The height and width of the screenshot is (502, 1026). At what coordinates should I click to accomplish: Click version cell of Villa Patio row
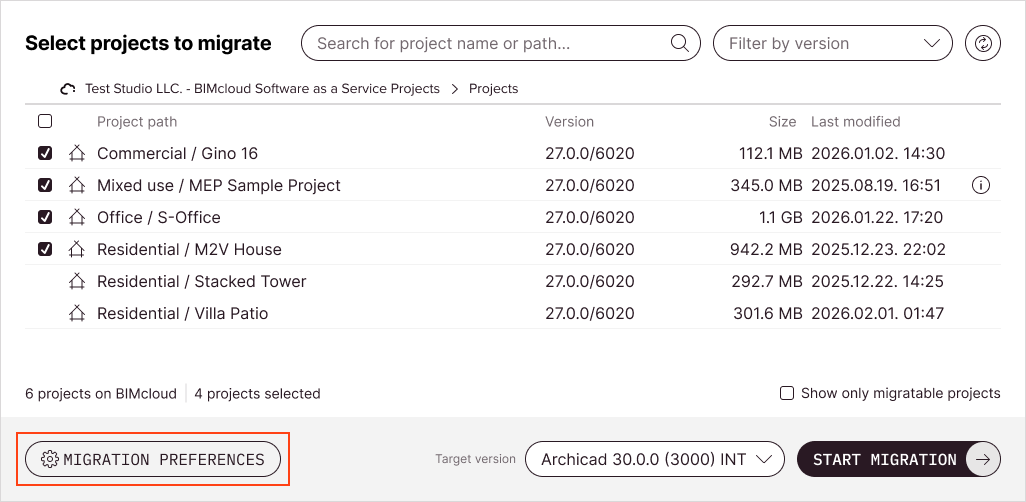590,314
